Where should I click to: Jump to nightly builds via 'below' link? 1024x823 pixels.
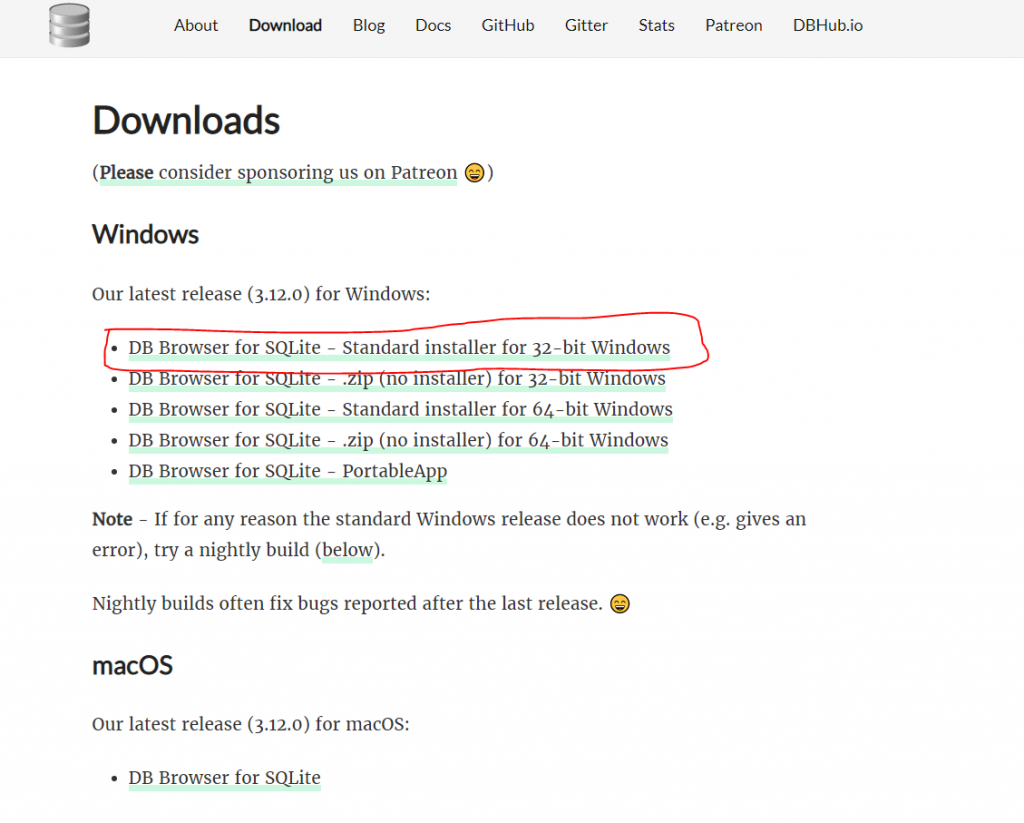[x=347, y=550]
